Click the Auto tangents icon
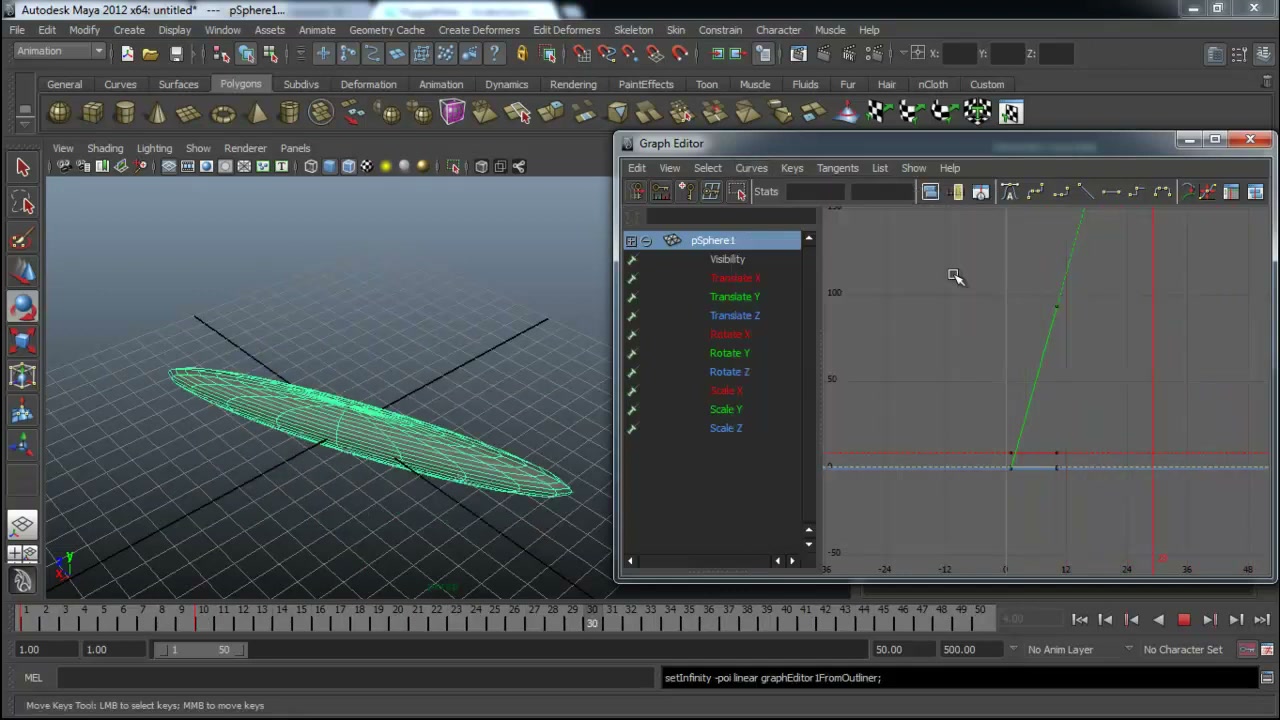Image resolution: width=1280 pixels, height=720 pixels. [1010, 192]
